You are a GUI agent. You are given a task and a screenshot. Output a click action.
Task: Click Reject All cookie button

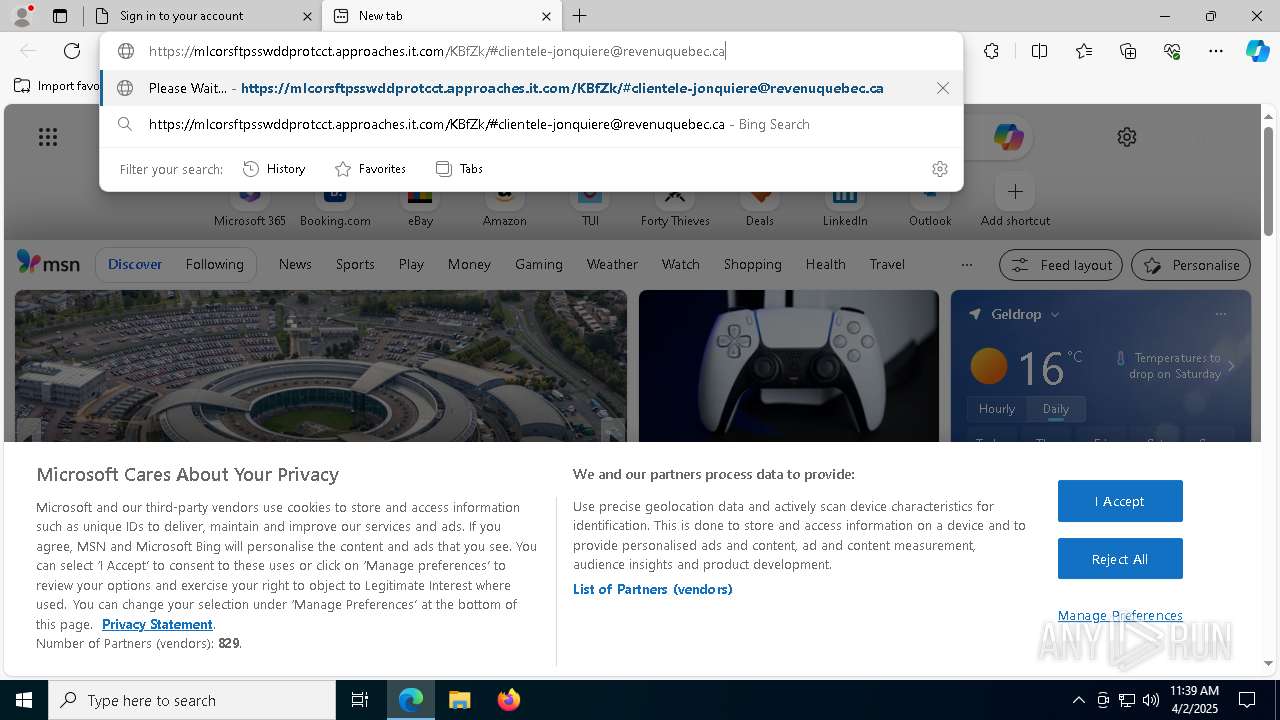pyautogui.click(x=1120, y=559)
